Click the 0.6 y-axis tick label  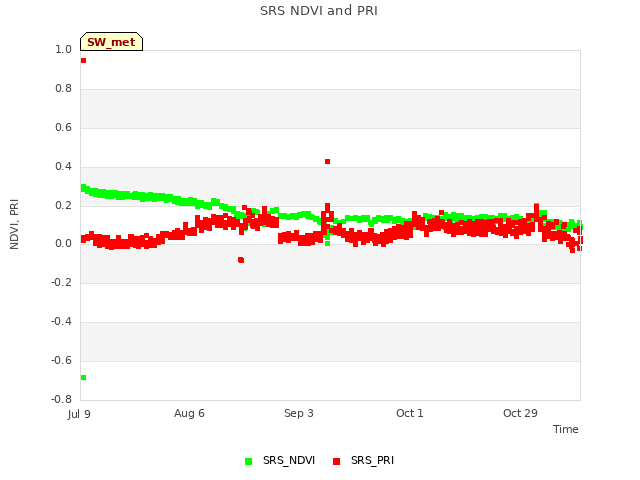tap(63, 127)
